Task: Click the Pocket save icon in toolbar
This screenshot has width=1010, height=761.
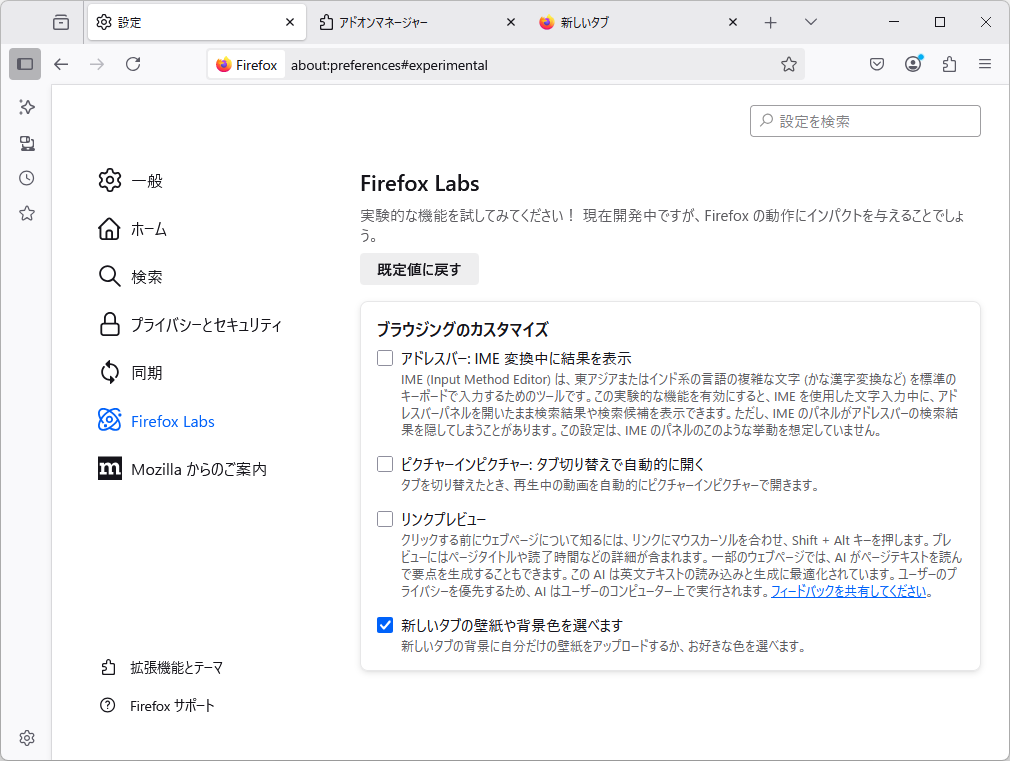Action: coord(877,64)
